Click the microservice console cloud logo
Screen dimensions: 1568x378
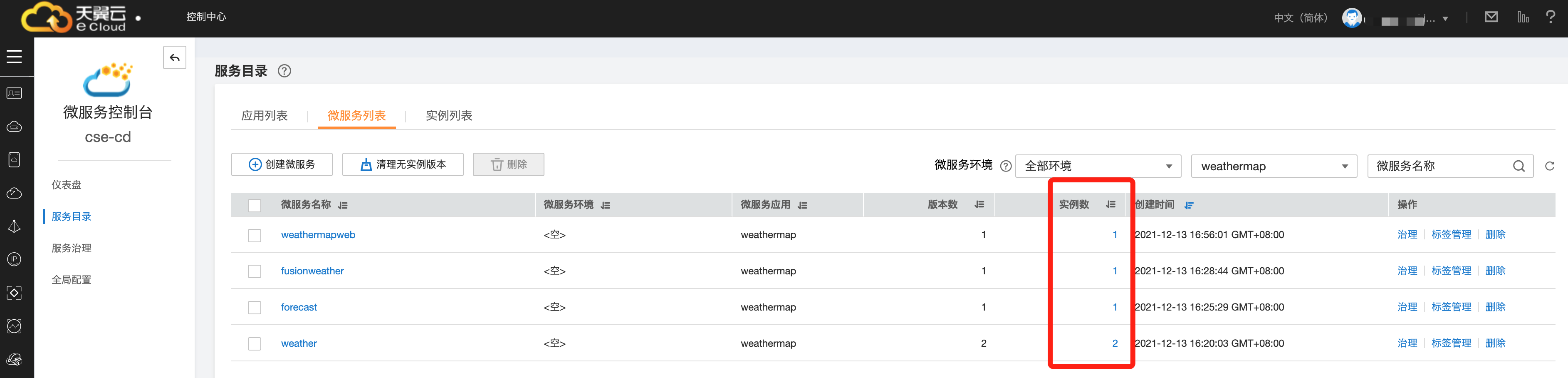tap(108, 80)
